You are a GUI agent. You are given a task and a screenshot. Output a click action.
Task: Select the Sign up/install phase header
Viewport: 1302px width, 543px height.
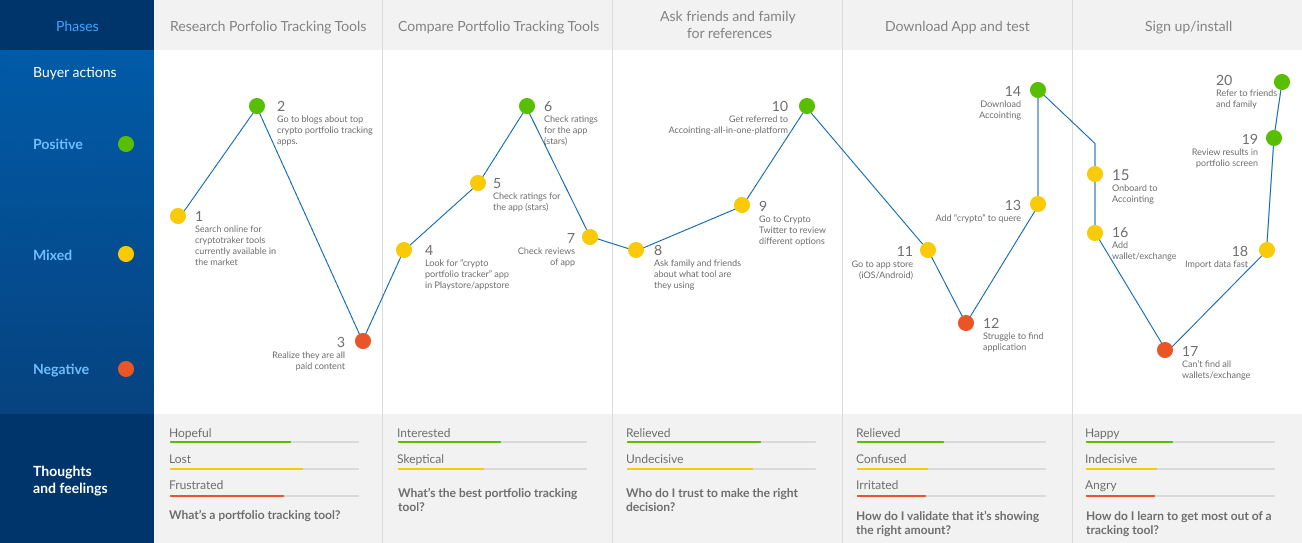click(x=1188, y=26)
